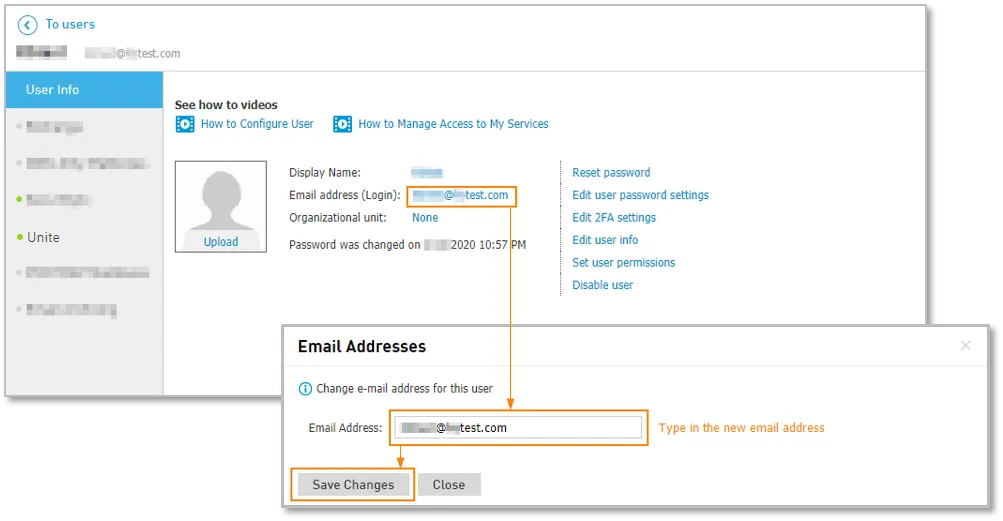1003x521 pixels.
Task: Open Set user permissions
Action: click(624, 262)
